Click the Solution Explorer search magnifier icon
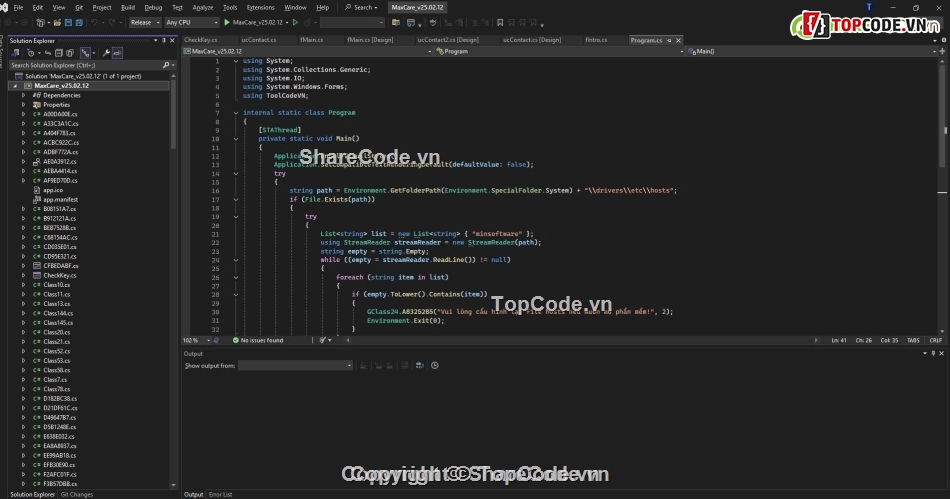950x499 pixels. click(166, 65)
